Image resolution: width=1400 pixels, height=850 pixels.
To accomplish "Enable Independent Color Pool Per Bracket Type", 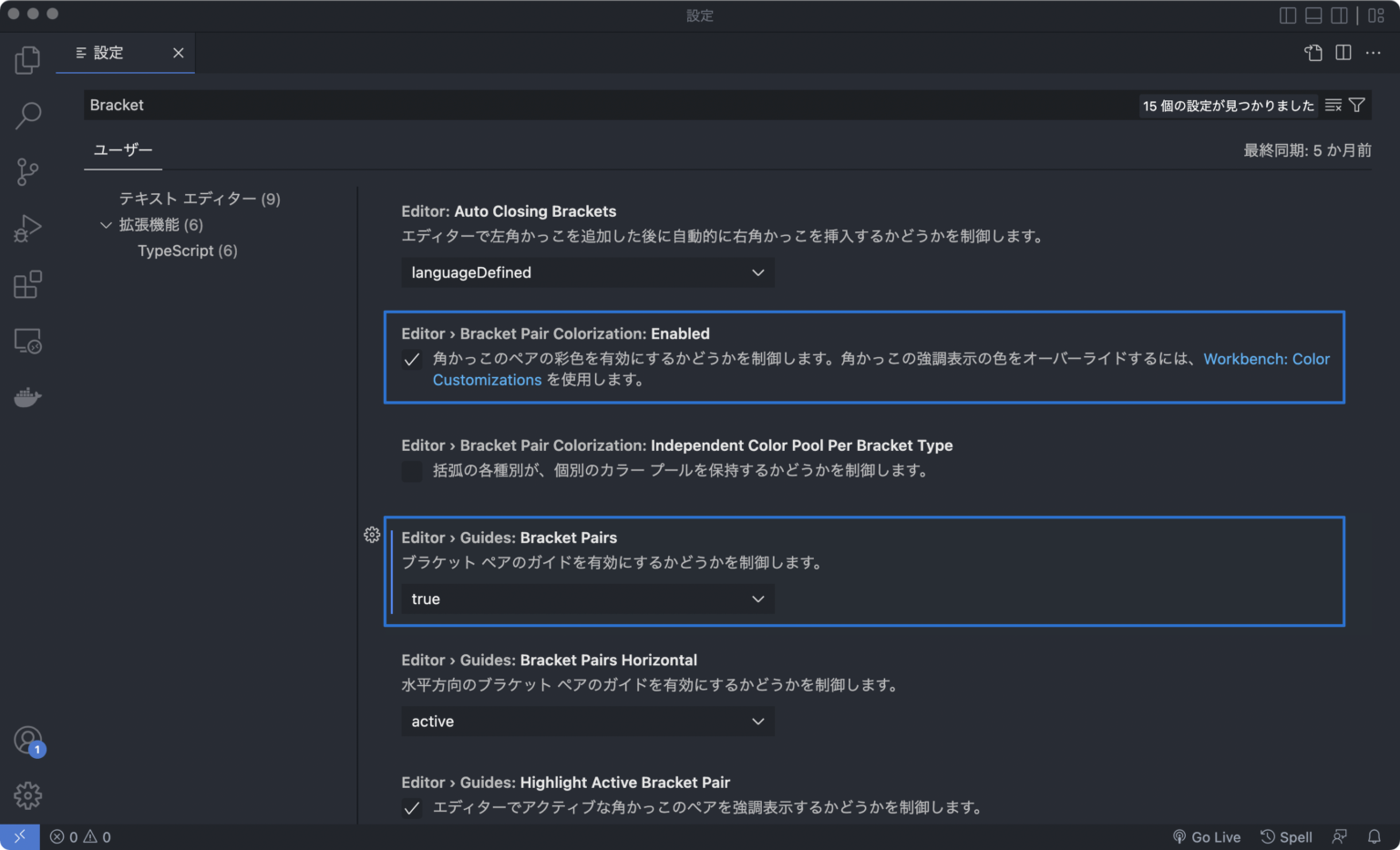I will point(412,472).
